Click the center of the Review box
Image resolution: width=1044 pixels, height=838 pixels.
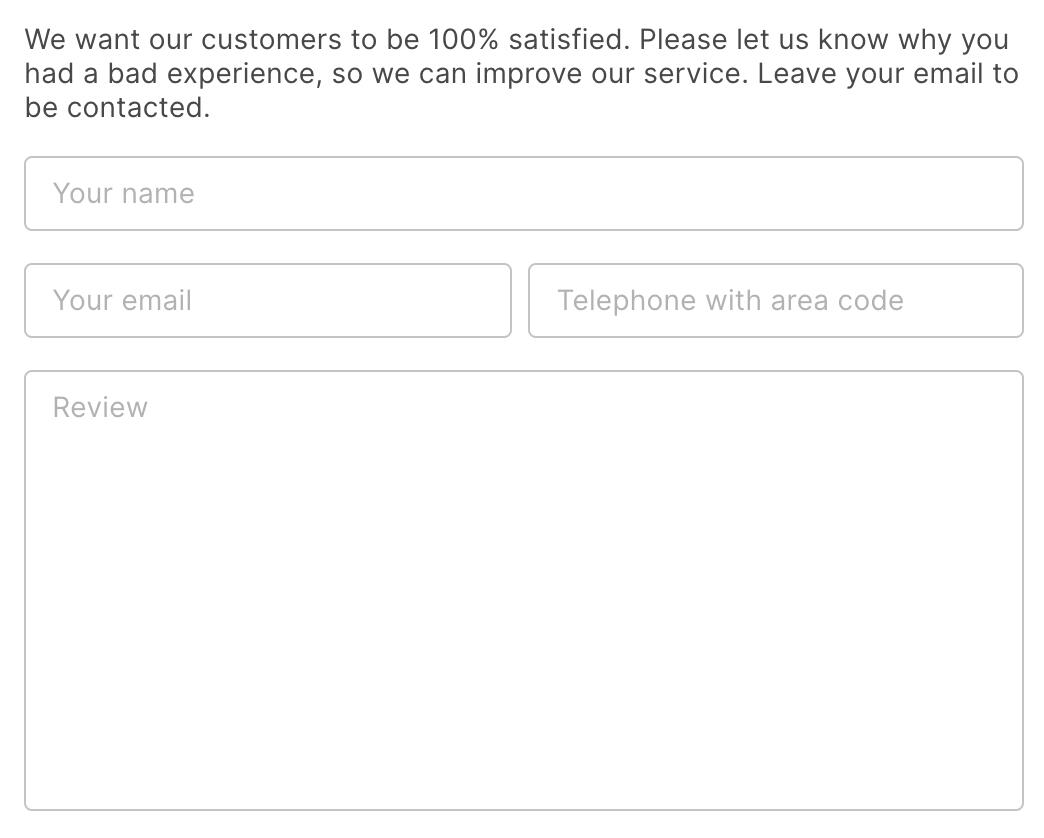523,590
